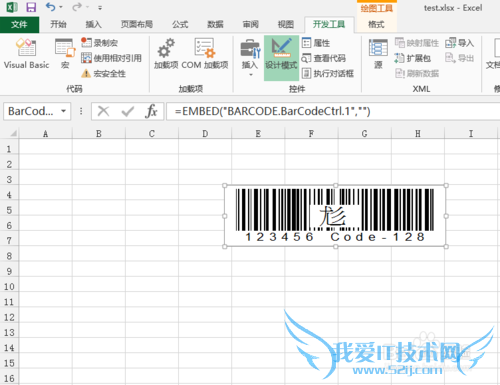Toggle Design Mode (设计模式)
Screen dimensions: 500x385
pyautogui.click(x=281, y=57)
